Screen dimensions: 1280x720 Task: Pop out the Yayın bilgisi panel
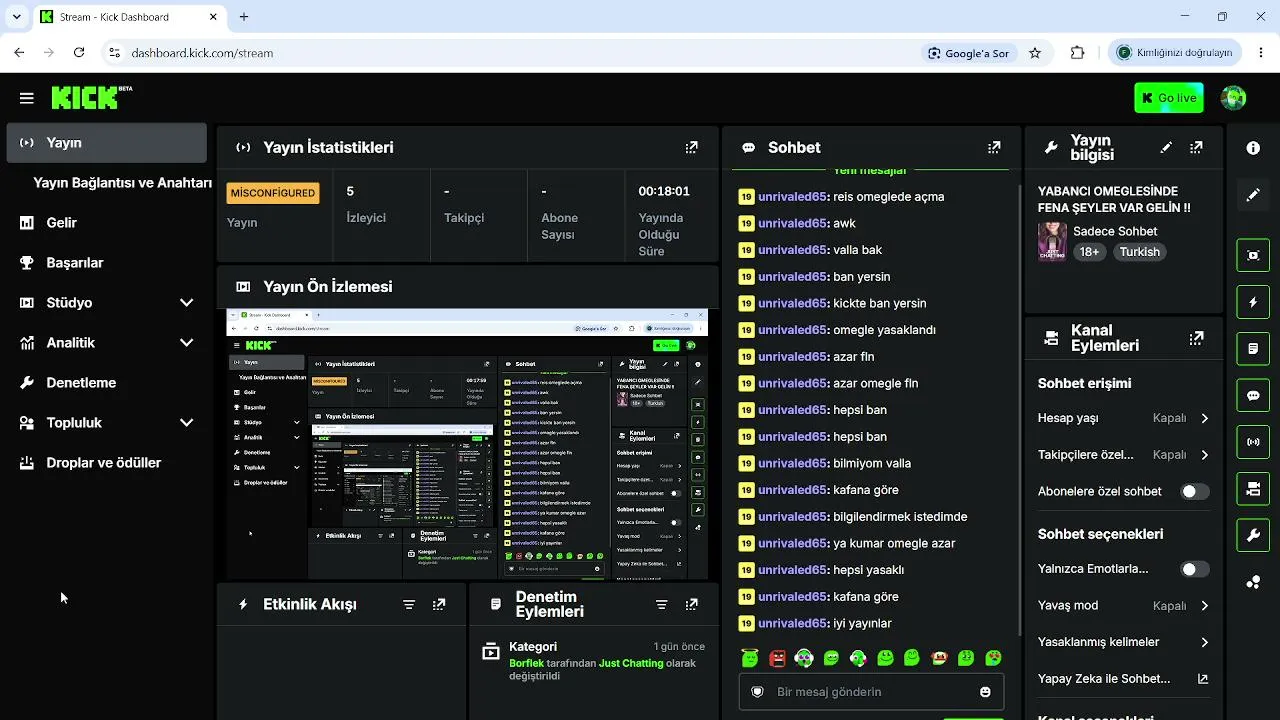coord(1196,147)
